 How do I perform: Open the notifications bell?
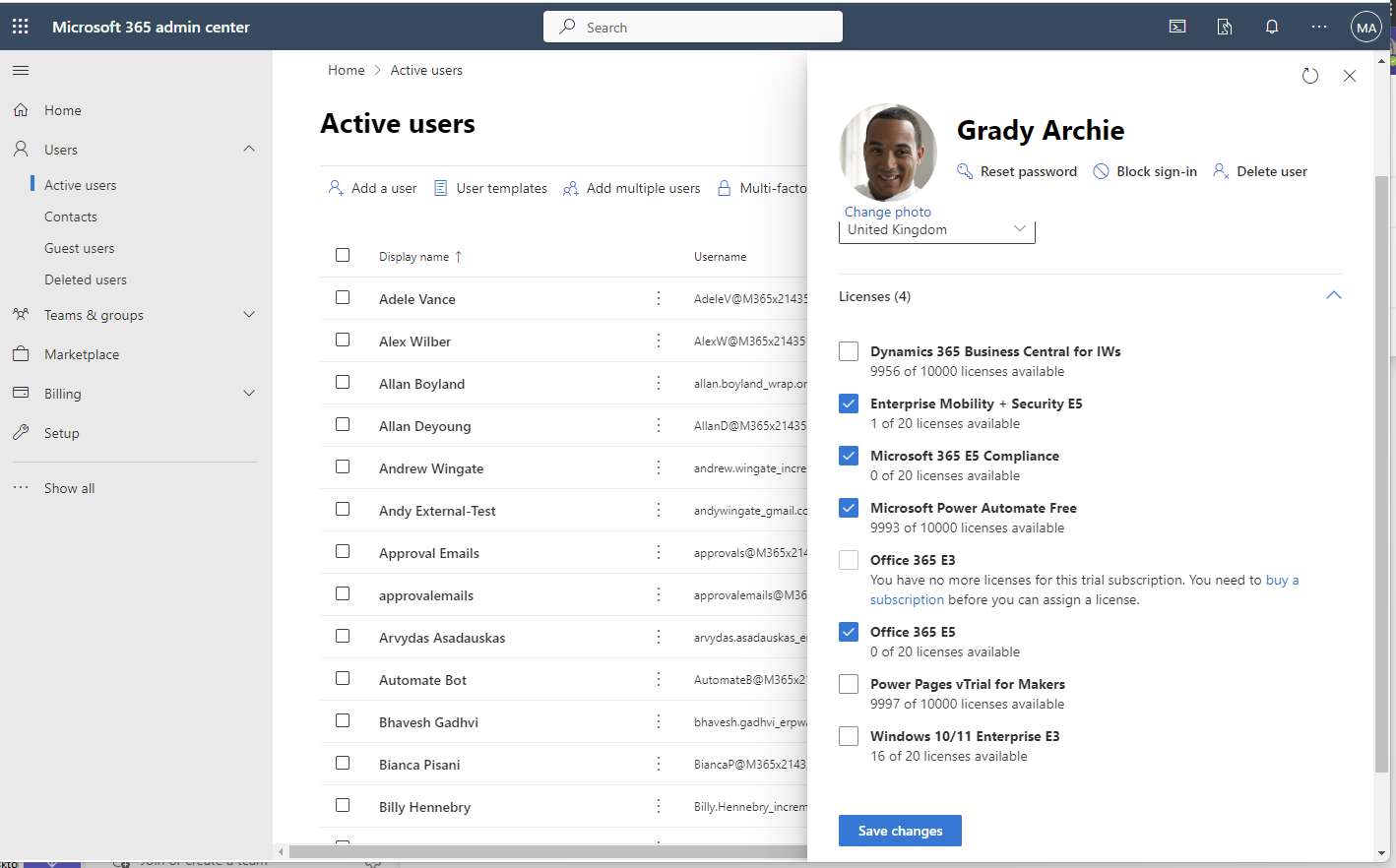1272,28
